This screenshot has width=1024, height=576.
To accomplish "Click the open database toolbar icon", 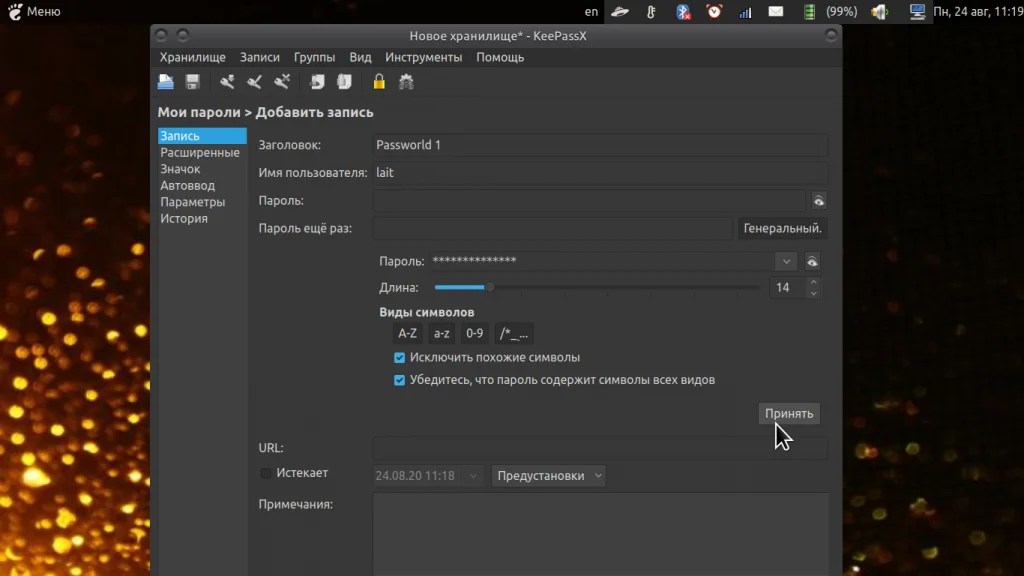I will [x=166, y=82].
